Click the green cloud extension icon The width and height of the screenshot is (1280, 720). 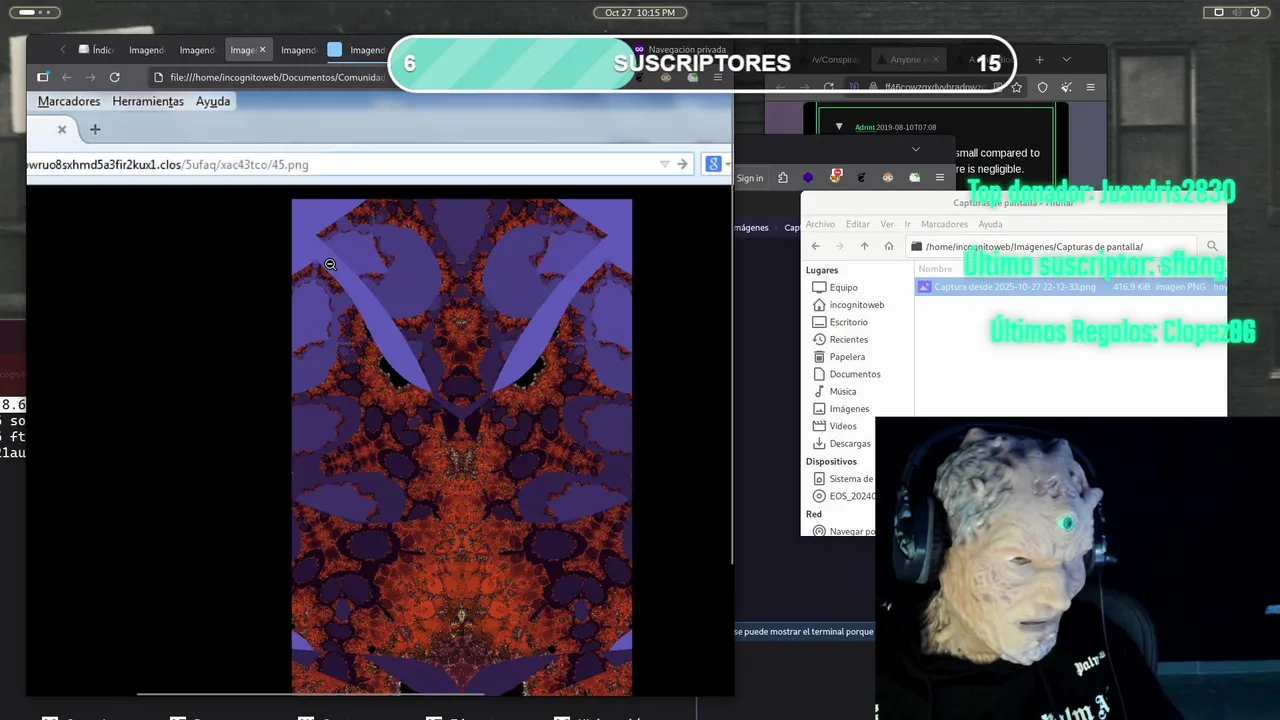tap(914, 178)
